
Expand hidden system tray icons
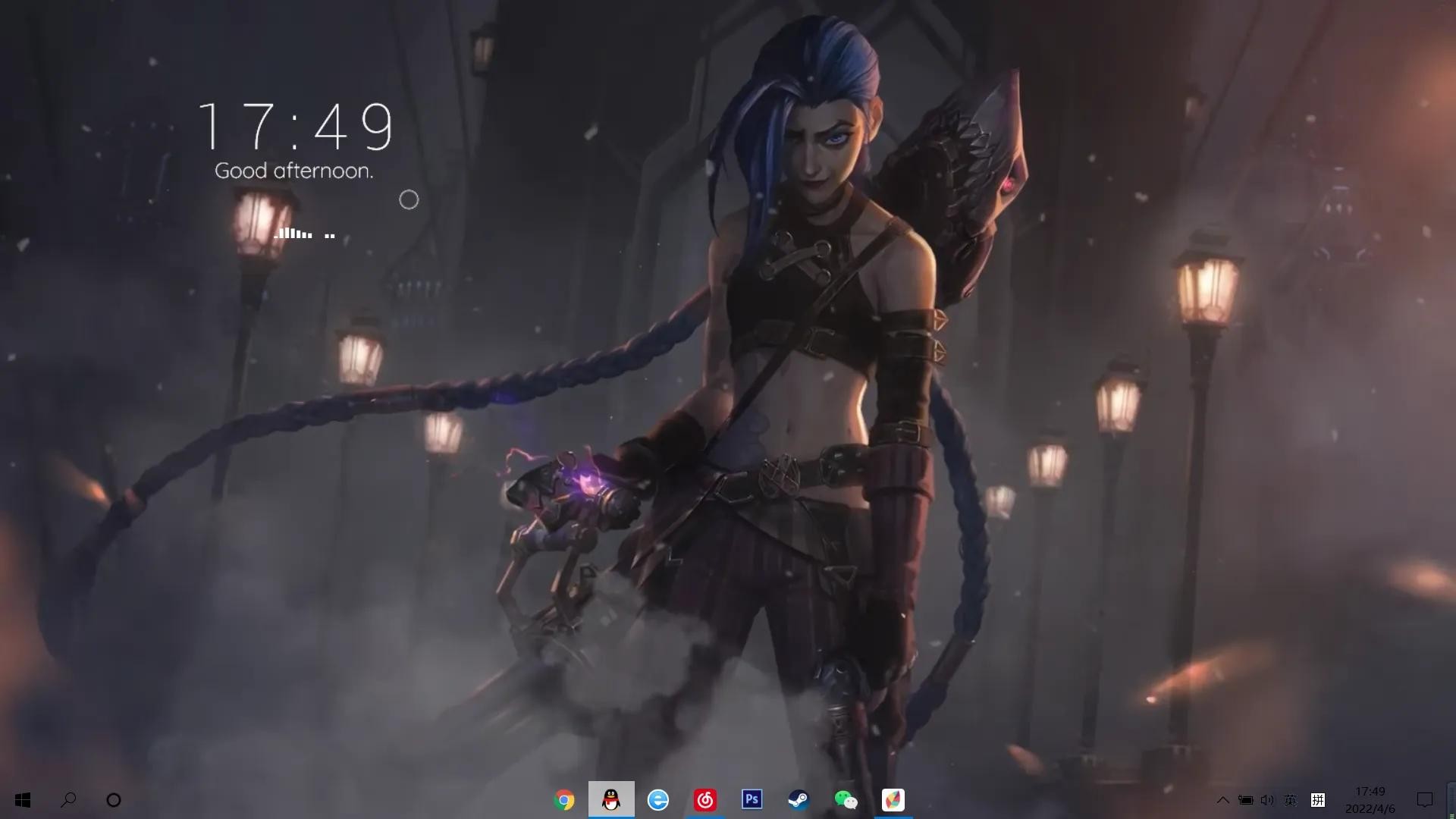click(1222, 800)
